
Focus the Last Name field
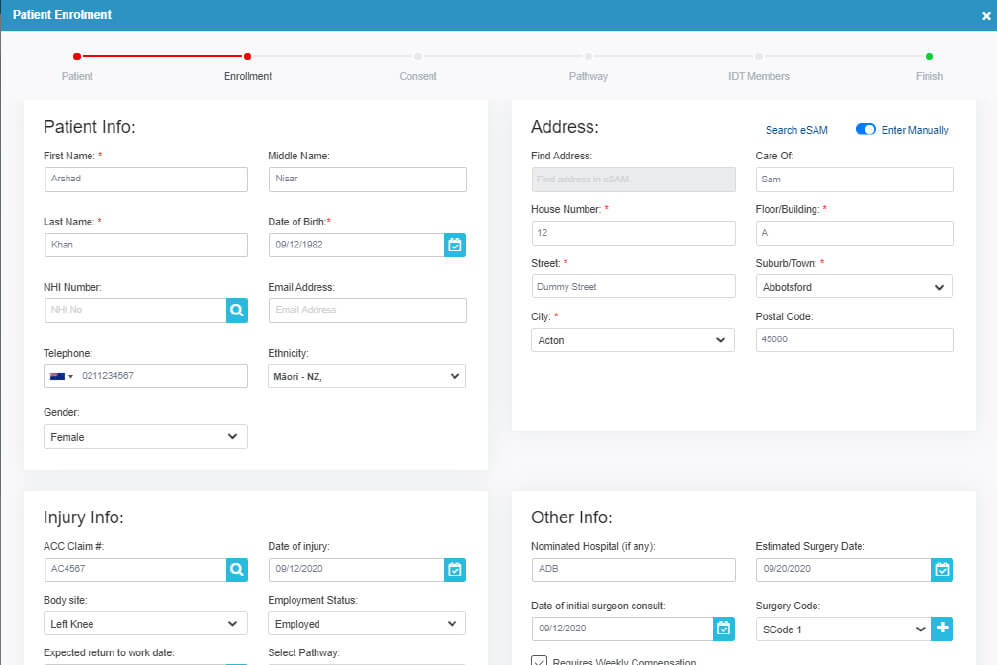(146, 245)
